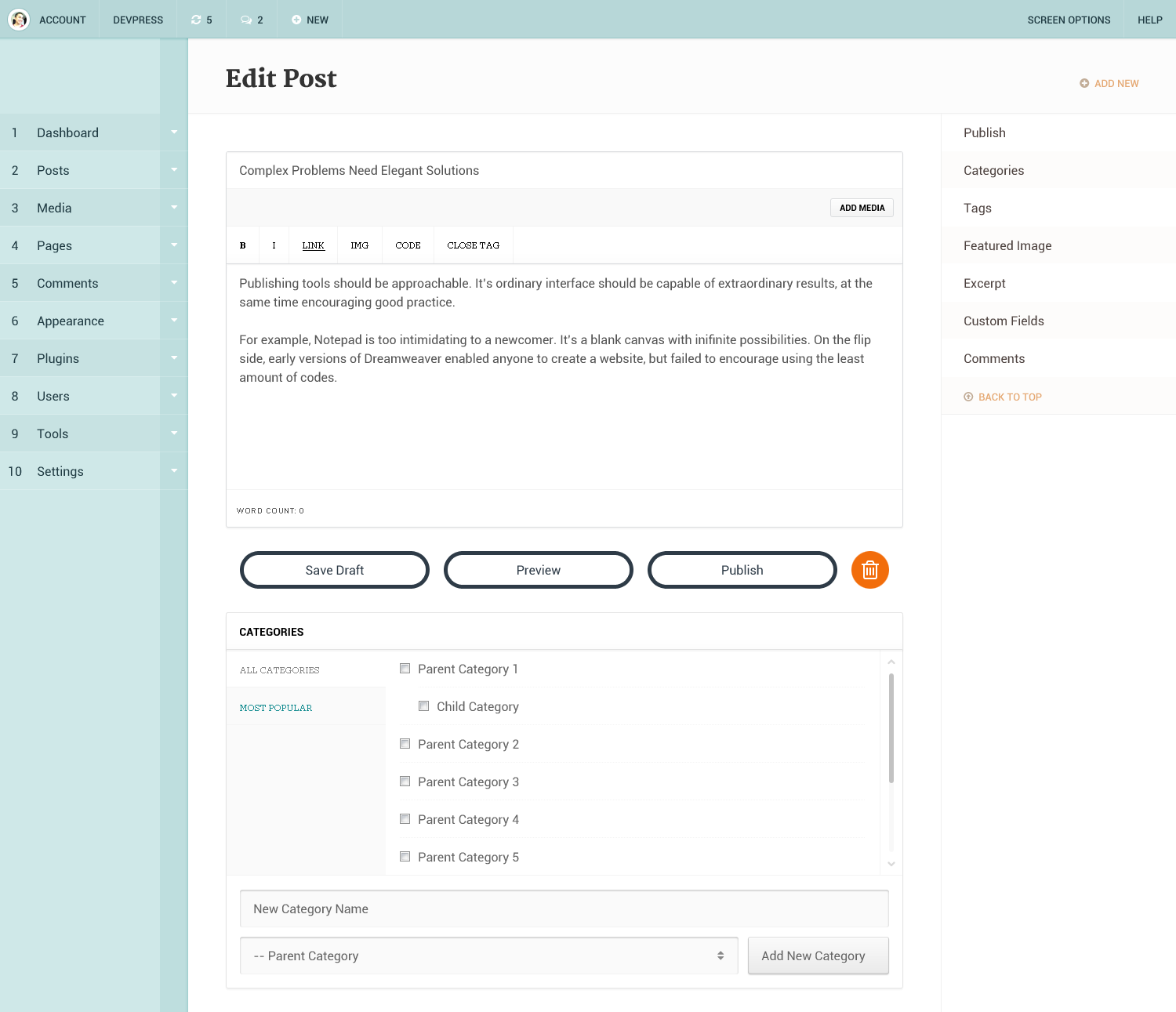1176x1012 pixels.
Task: Open the Media sidebar item
Action: click(x=80, y=208)
